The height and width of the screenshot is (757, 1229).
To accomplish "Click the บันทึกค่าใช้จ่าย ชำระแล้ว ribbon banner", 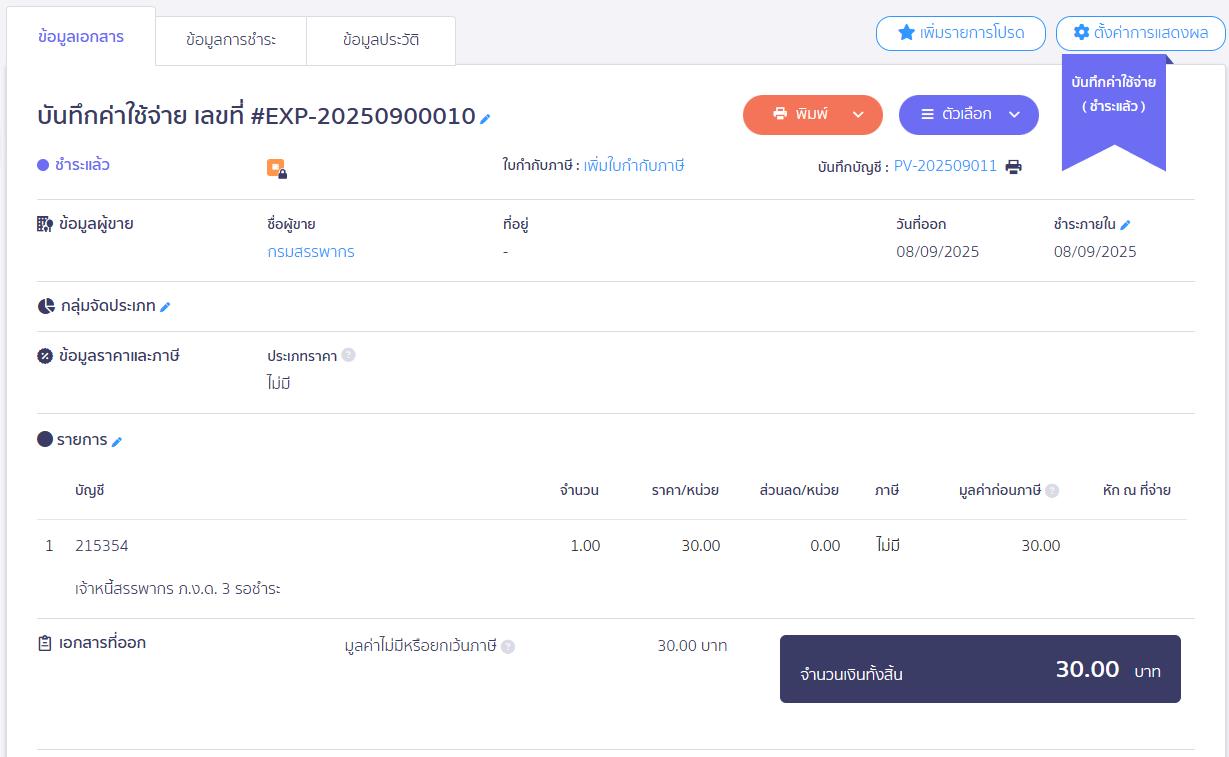I will click(x=1113, y=110).
